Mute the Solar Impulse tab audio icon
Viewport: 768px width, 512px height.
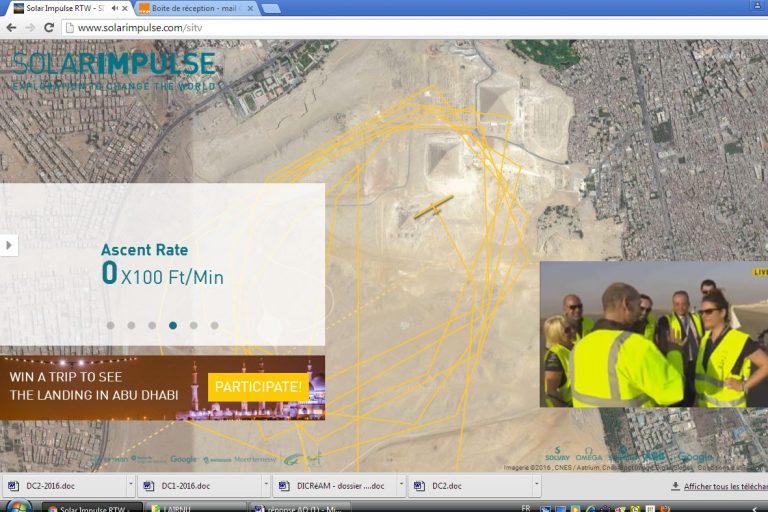pyautogui.click(x=113, y=8)
